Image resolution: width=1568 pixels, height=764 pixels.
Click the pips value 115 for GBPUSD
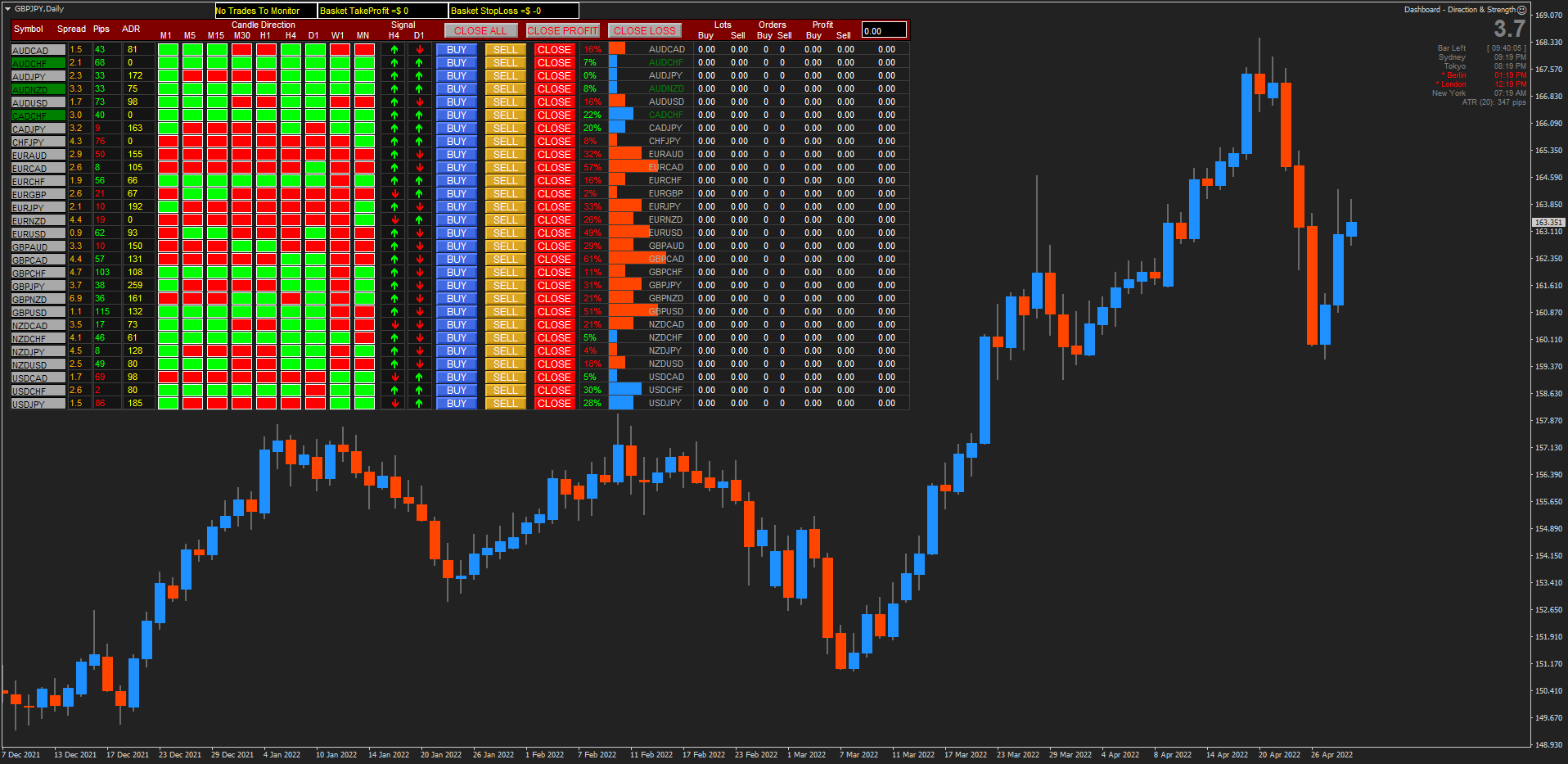pyautogui.click(x=102, y=312)
